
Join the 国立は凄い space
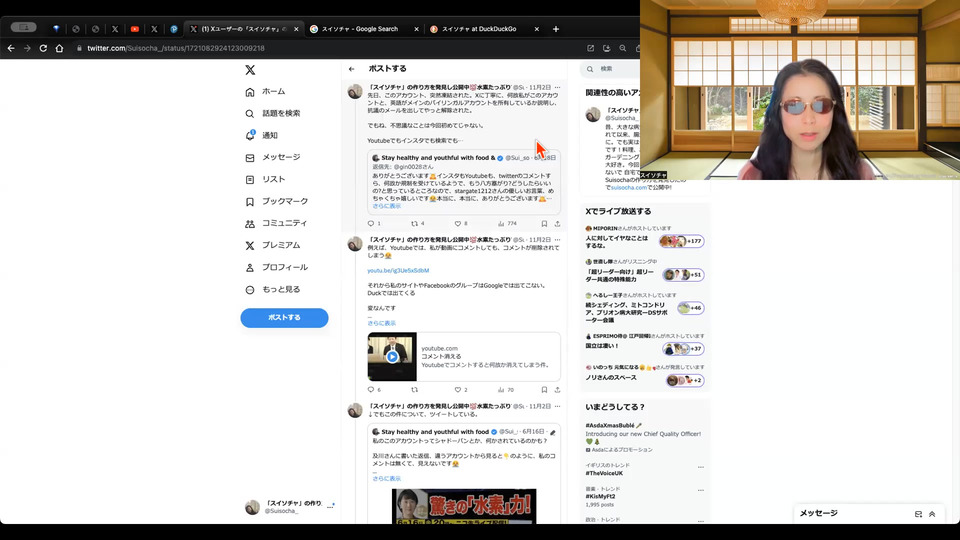tap(645, 345)
